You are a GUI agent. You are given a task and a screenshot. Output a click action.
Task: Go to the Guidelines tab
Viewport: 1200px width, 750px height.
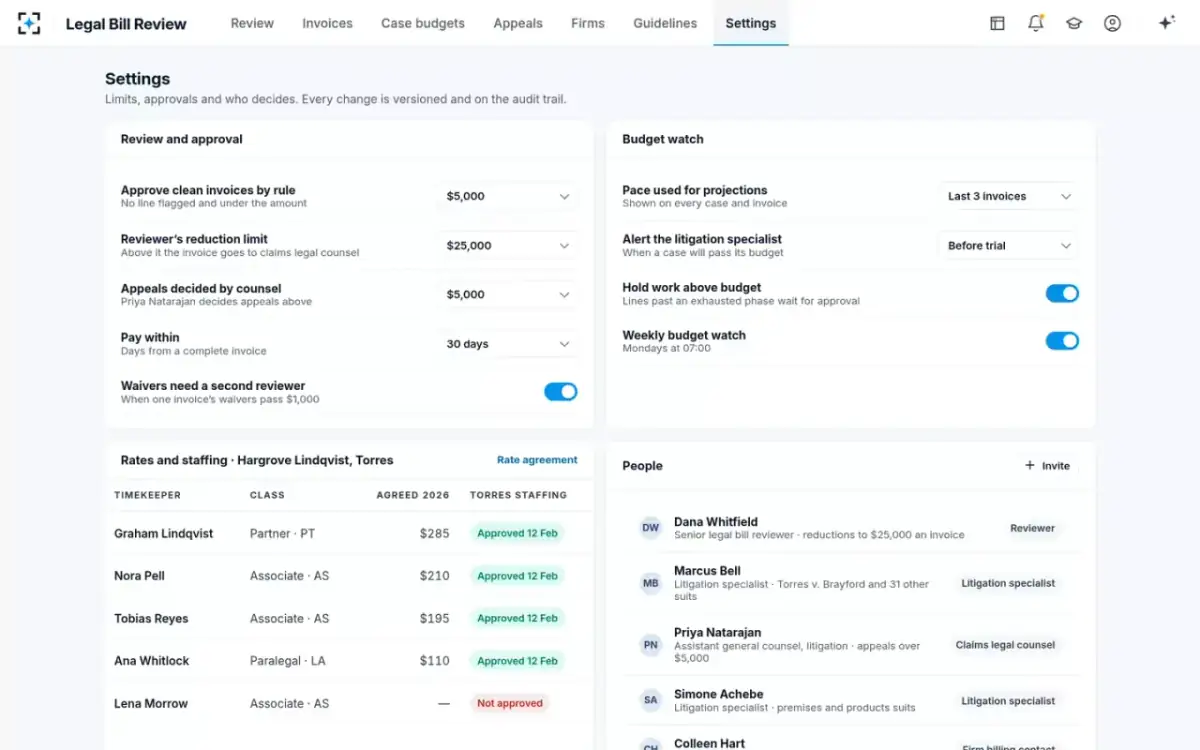(x=665, y=23)
